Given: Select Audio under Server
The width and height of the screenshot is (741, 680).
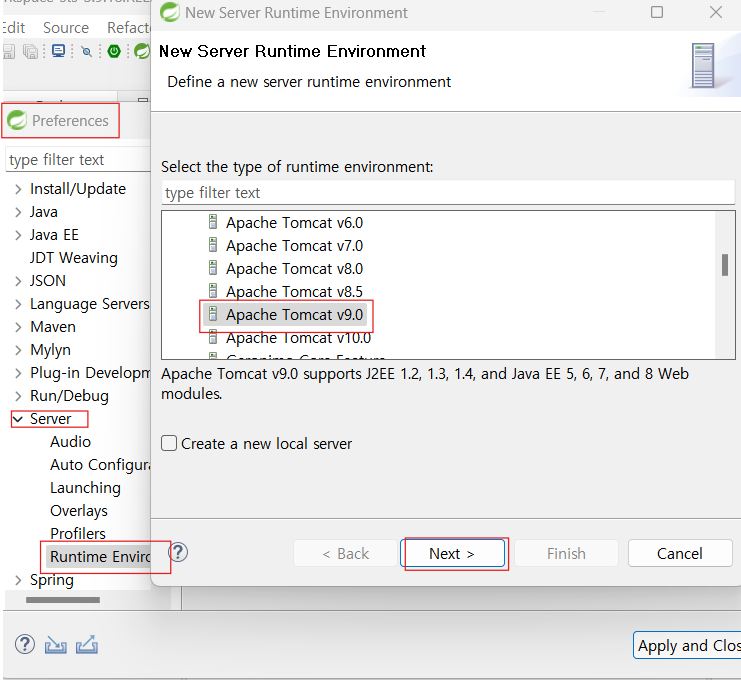Looking at the screenshot, I should 70,442.
